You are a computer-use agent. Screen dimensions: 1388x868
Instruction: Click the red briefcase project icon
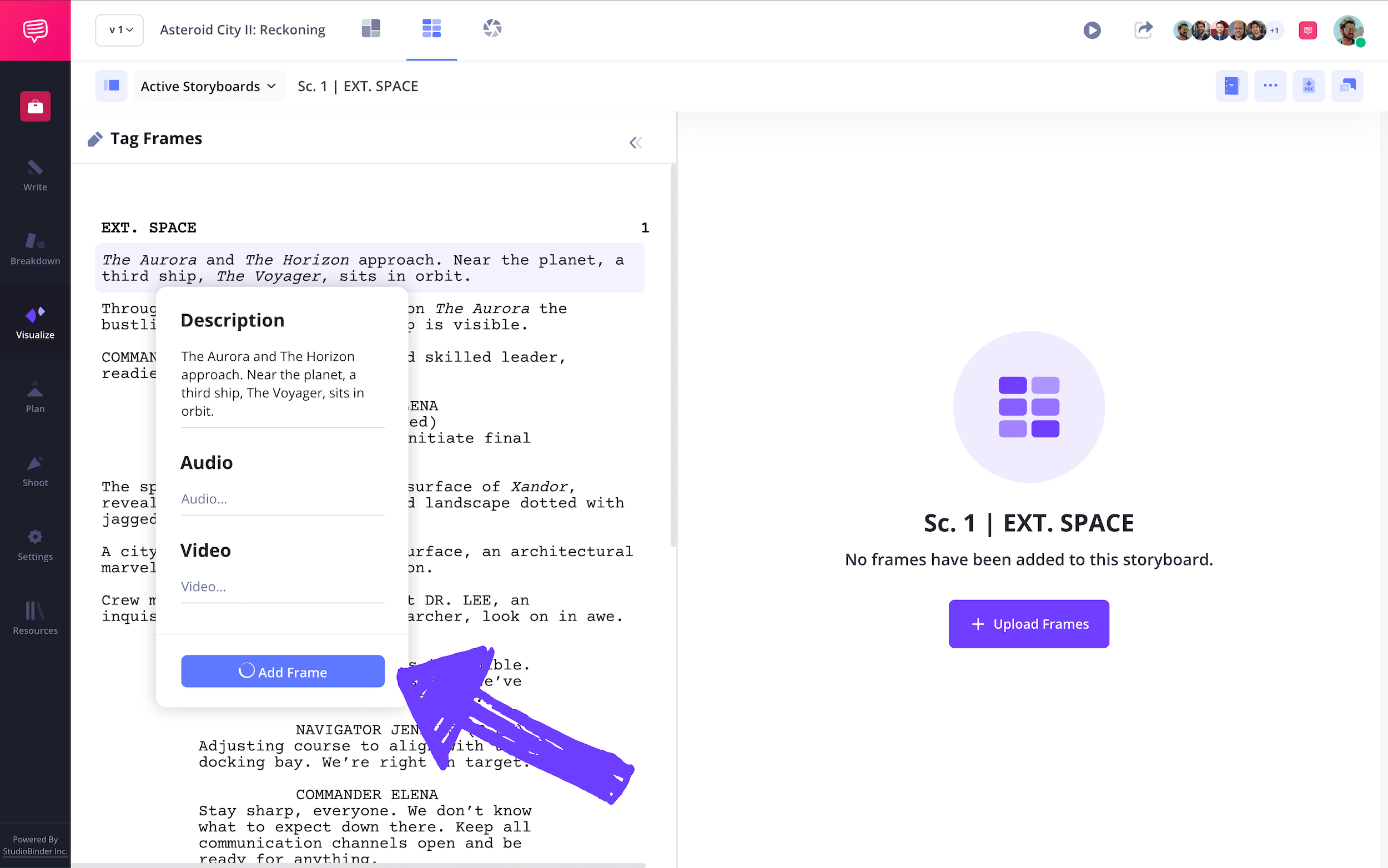point(35,106)
